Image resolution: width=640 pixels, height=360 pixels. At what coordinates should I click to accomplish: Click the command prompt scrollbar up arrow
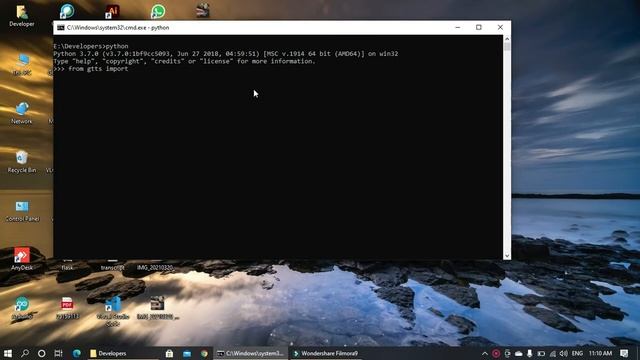tap(507, 39)
